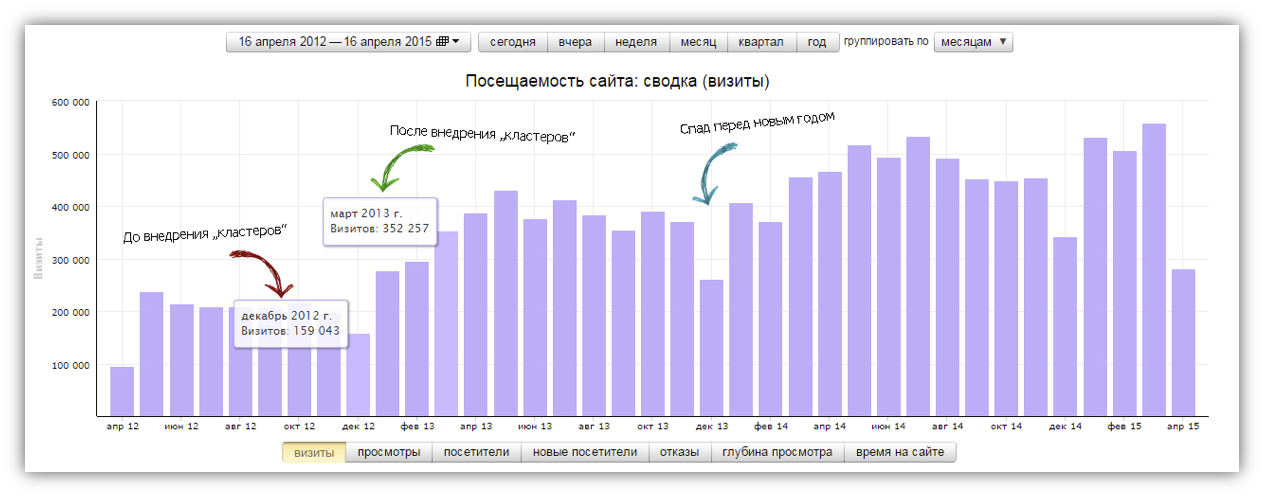Click the short bar above дек 13
Image resolution: width=1264 pixels, height=497 pixels.
712,348
